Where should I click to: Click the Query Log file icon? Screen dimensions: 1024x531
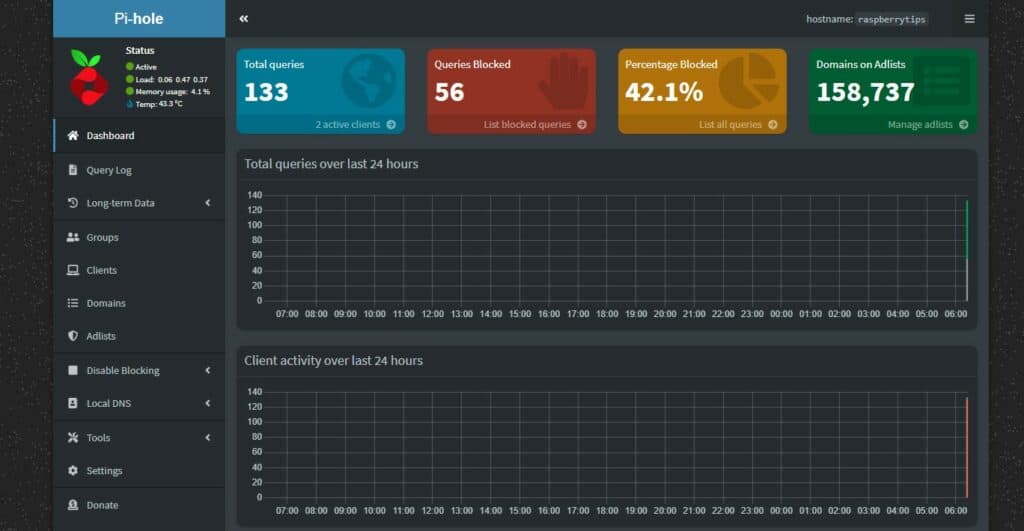[x=72, y=170]
